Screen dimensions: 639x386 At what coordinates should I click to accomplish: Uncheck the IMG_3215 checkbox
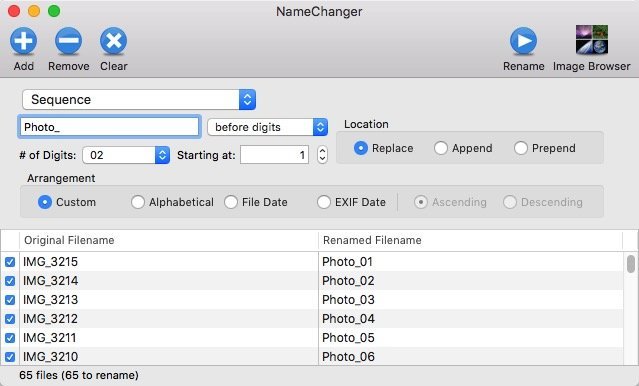click(10, 262)
